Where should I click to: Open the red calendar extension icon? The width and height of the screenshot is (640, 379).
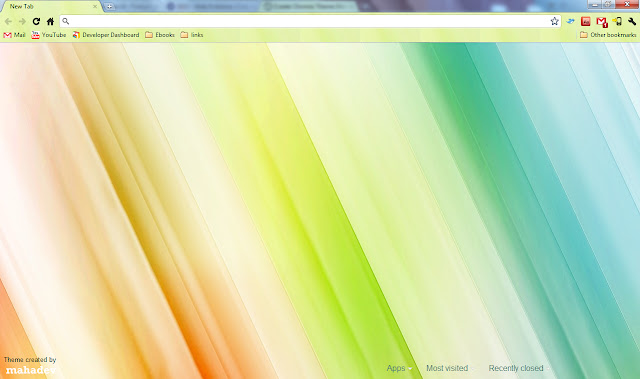coord(586,21)
